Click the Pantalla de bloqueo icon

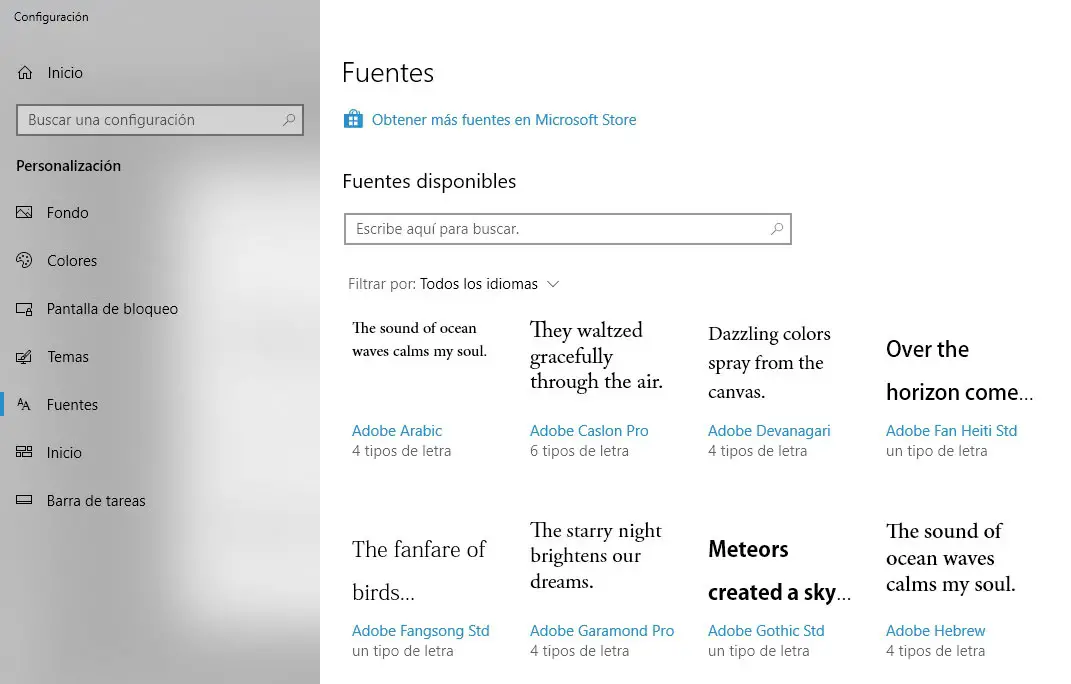tap(24, 309)
